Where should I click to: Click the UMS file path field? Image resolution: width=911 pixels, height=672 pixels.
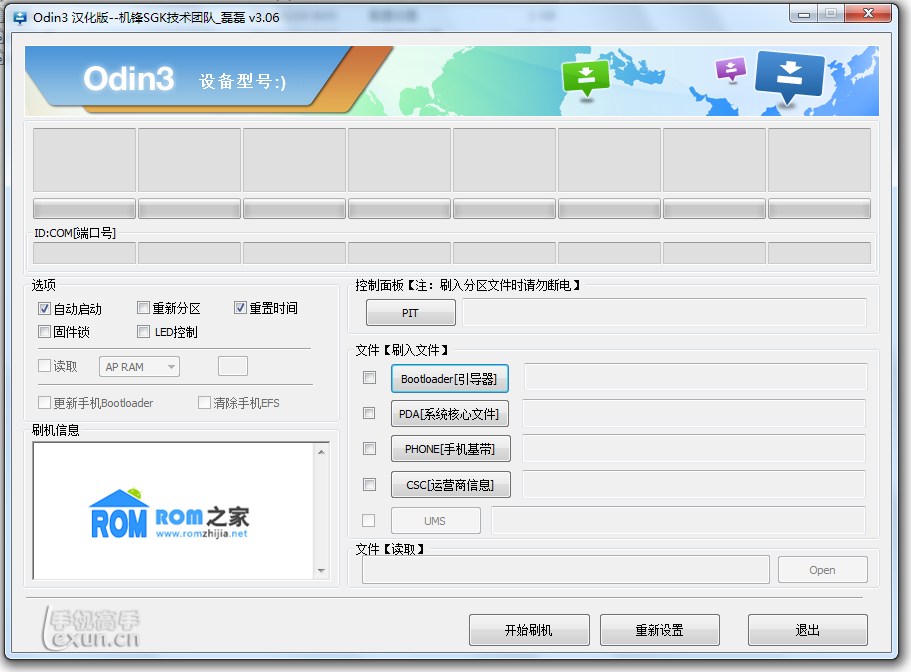point(678,520)
